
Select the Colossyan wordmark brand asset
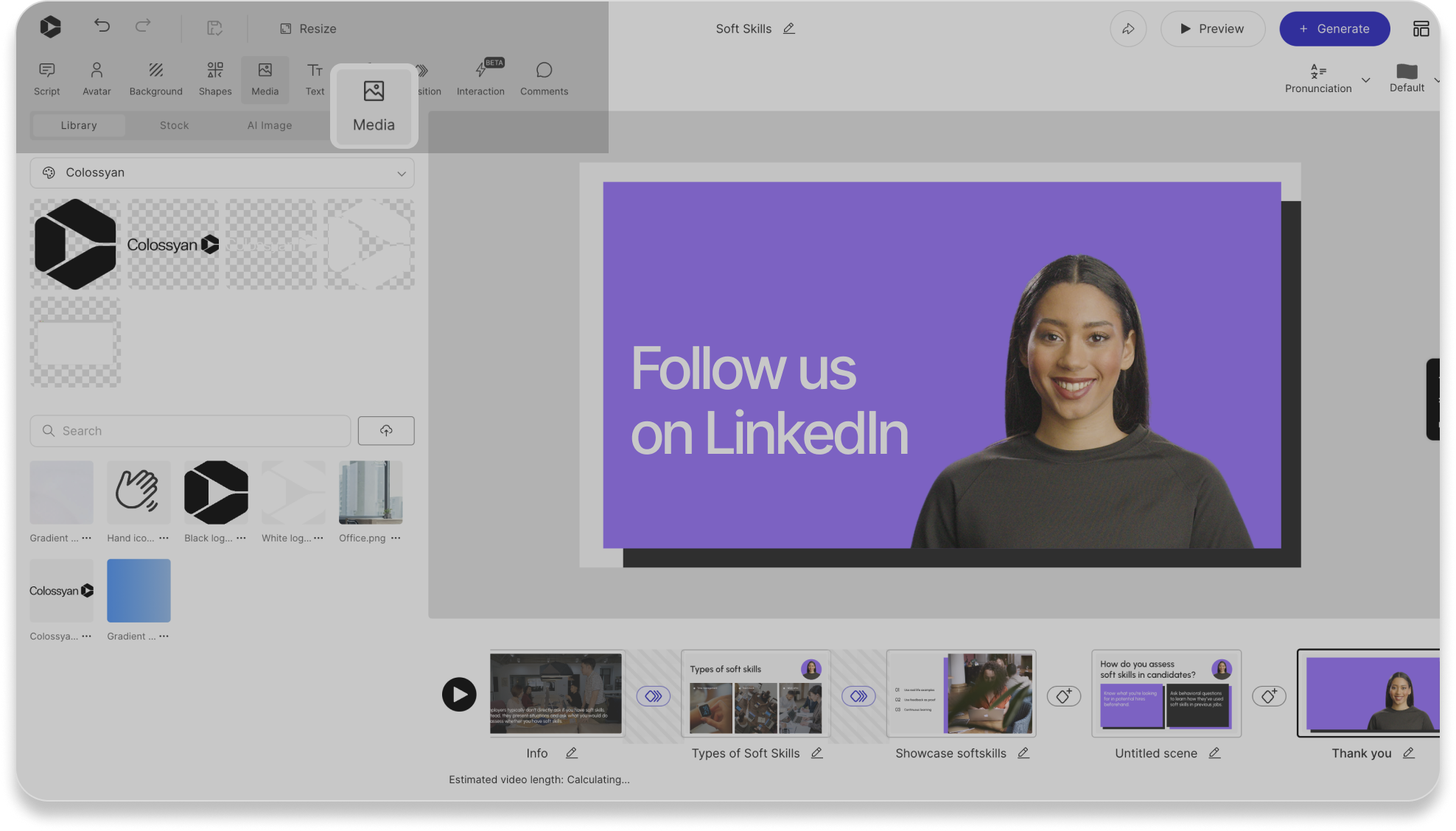click(x=173, y=244)
